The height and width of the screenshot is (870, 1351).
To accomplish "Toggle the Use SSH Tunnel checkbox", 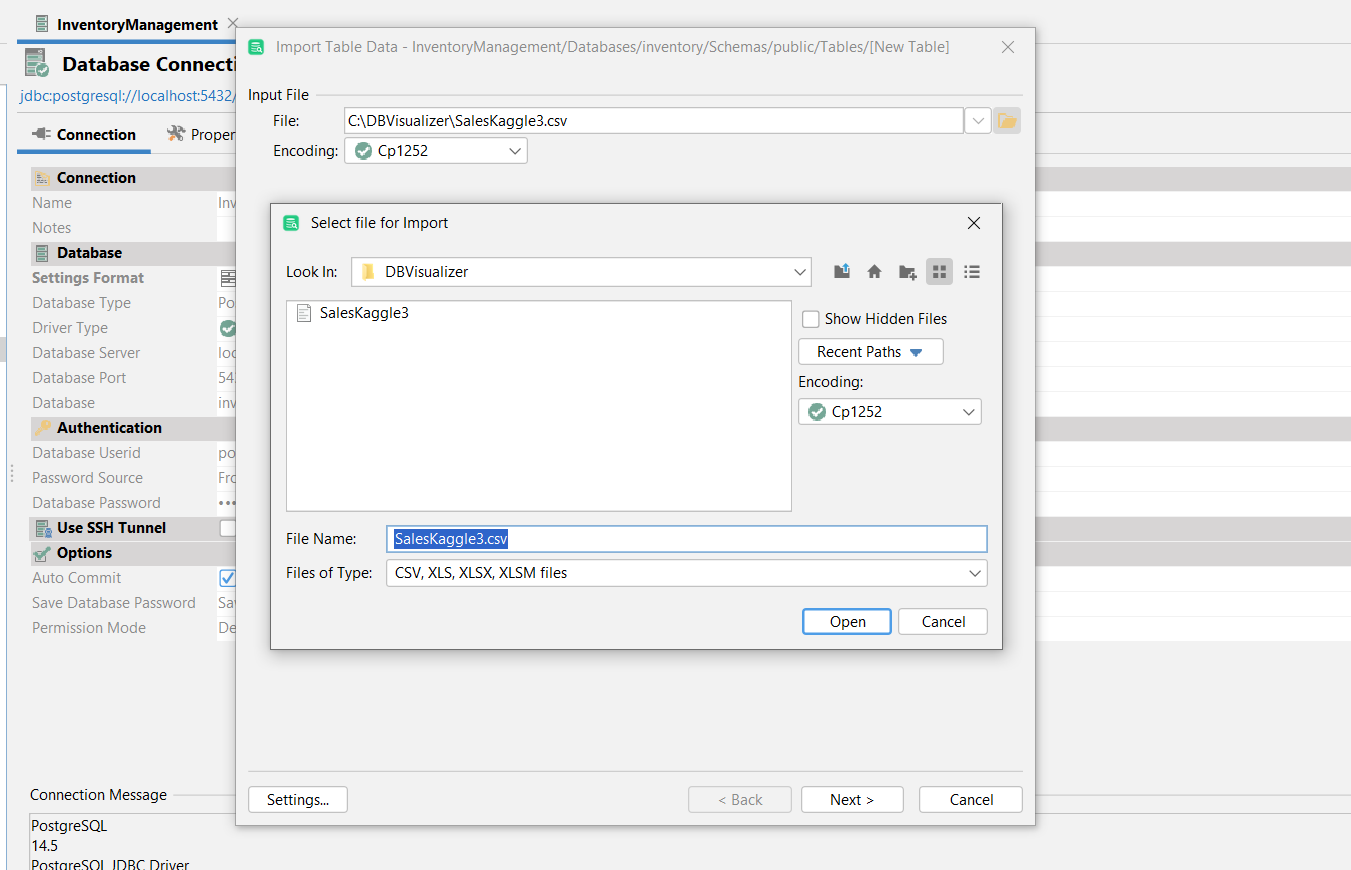I will point(225,527).
